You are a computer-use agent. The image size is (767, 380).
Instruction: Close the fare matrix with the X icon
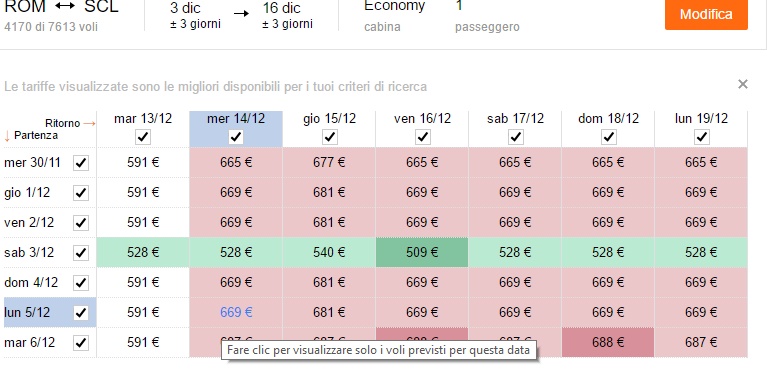743,84
